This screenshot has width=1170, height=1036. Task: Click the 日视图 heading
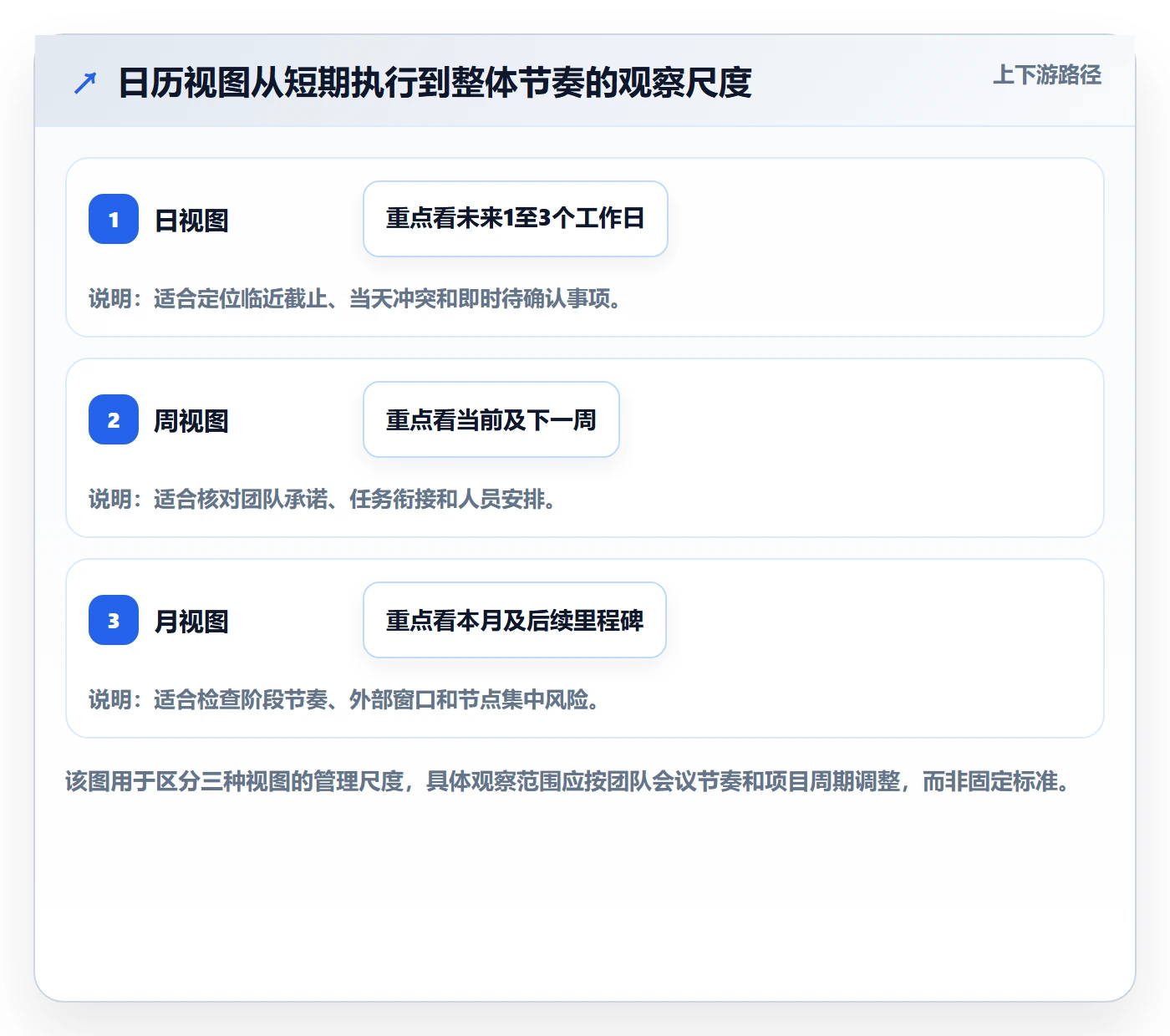point(191,221)
